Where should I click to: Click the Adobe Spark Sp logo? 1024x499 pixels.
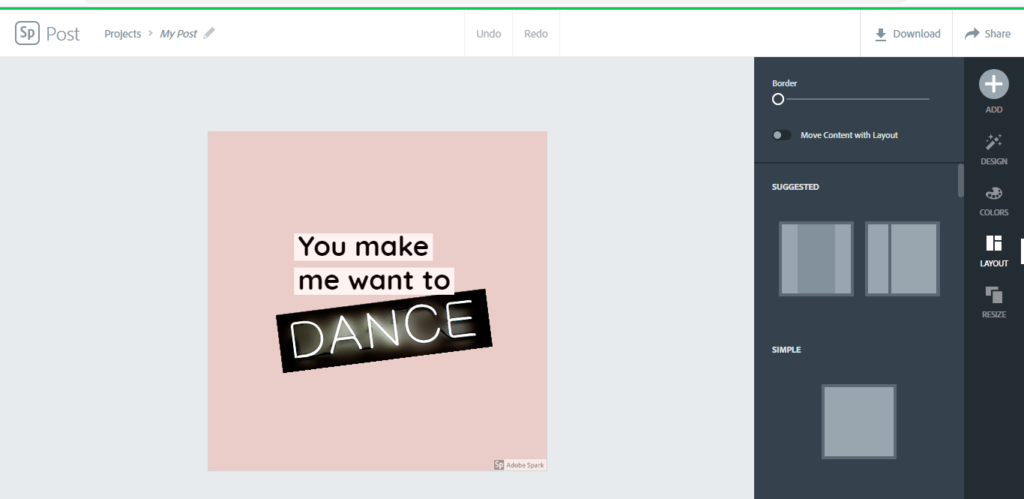pyautogui.click(x=27, y=33)
